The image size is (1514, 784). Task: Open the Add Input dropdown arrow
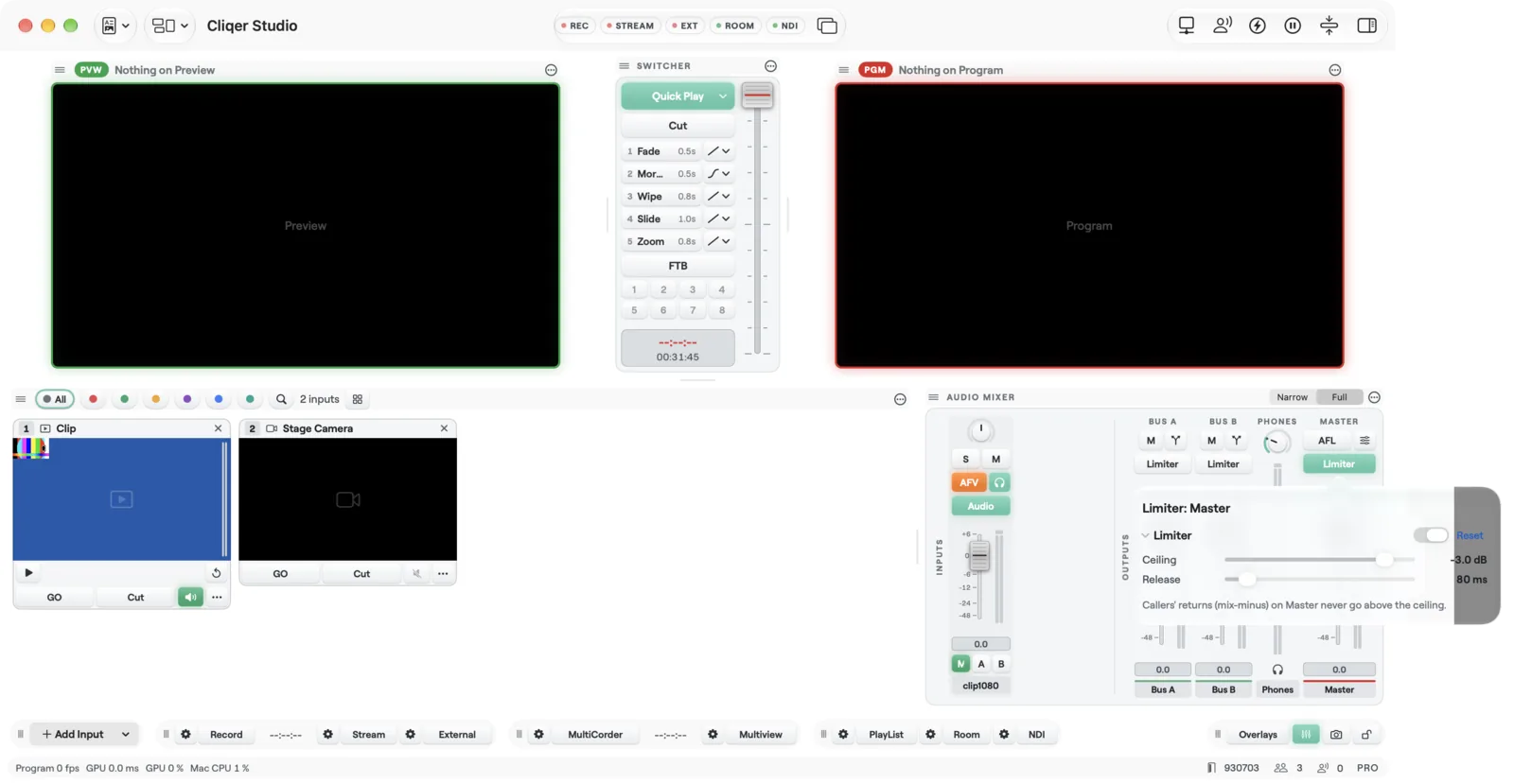125,735
